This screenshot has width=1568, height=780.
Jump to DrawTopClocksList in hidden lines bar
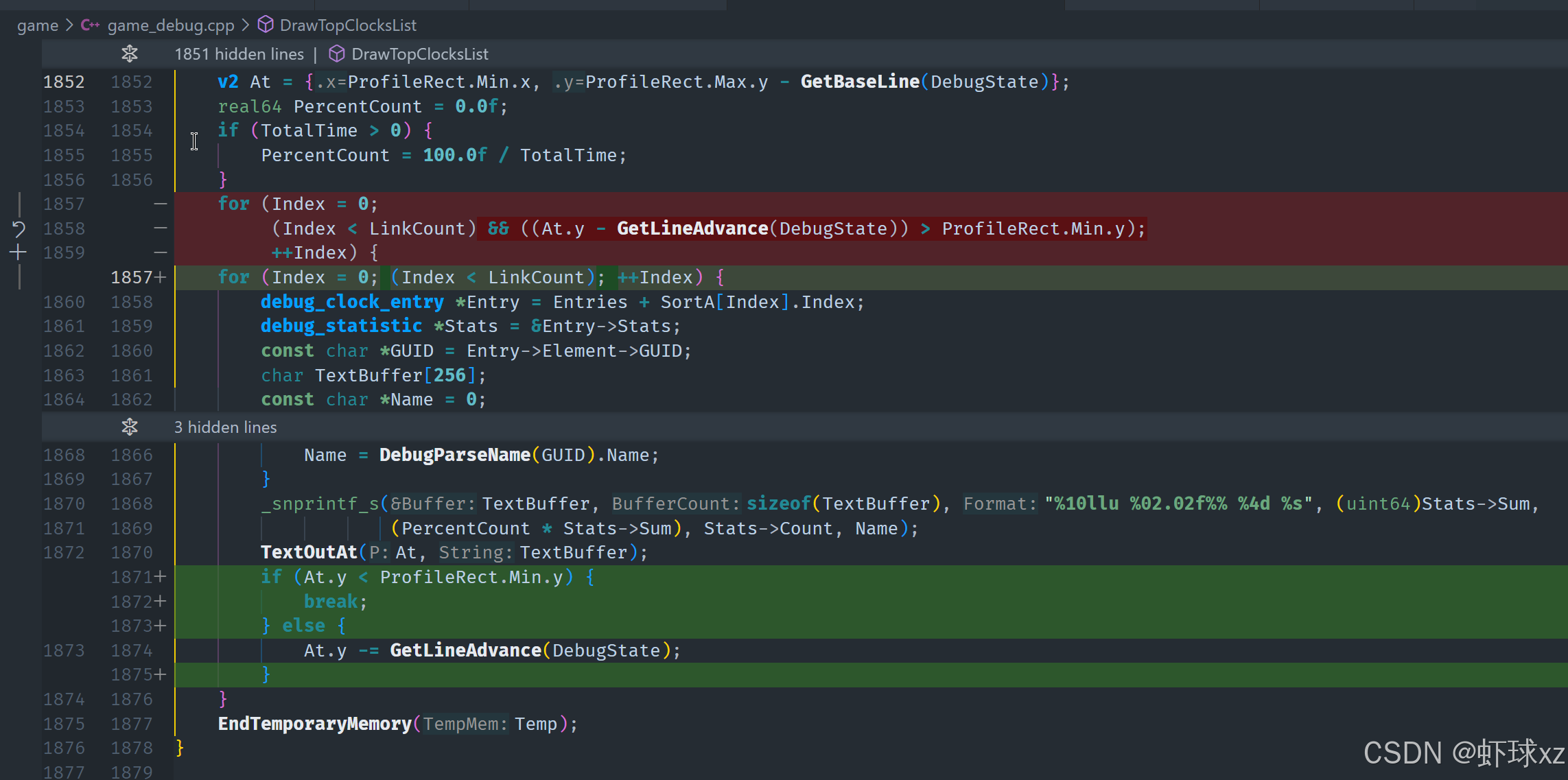point(420,54)
